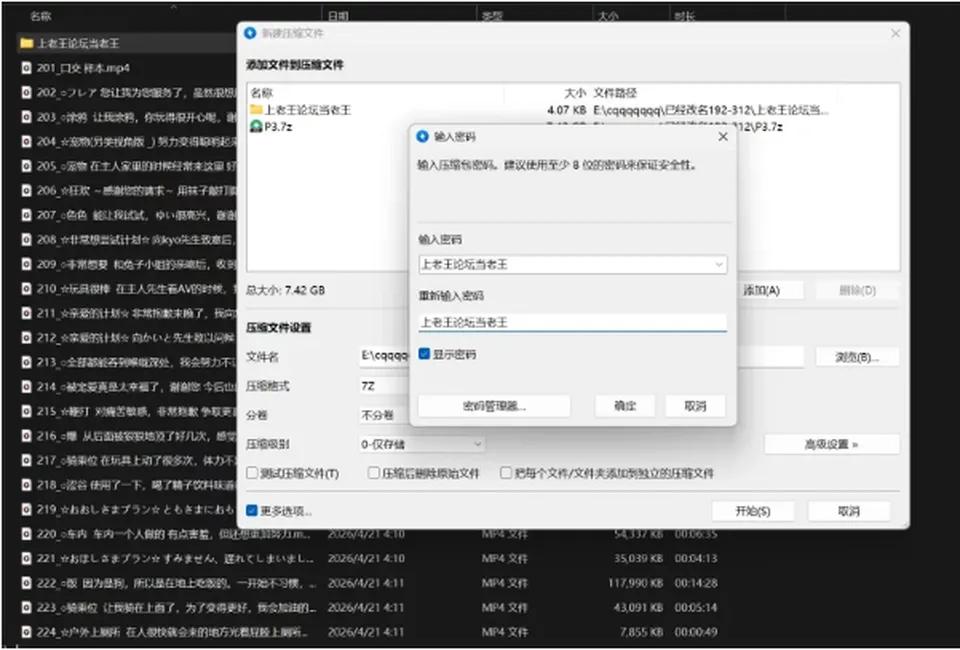
Task: Click 确定 in the password dialog
Action: click(625, 406)
